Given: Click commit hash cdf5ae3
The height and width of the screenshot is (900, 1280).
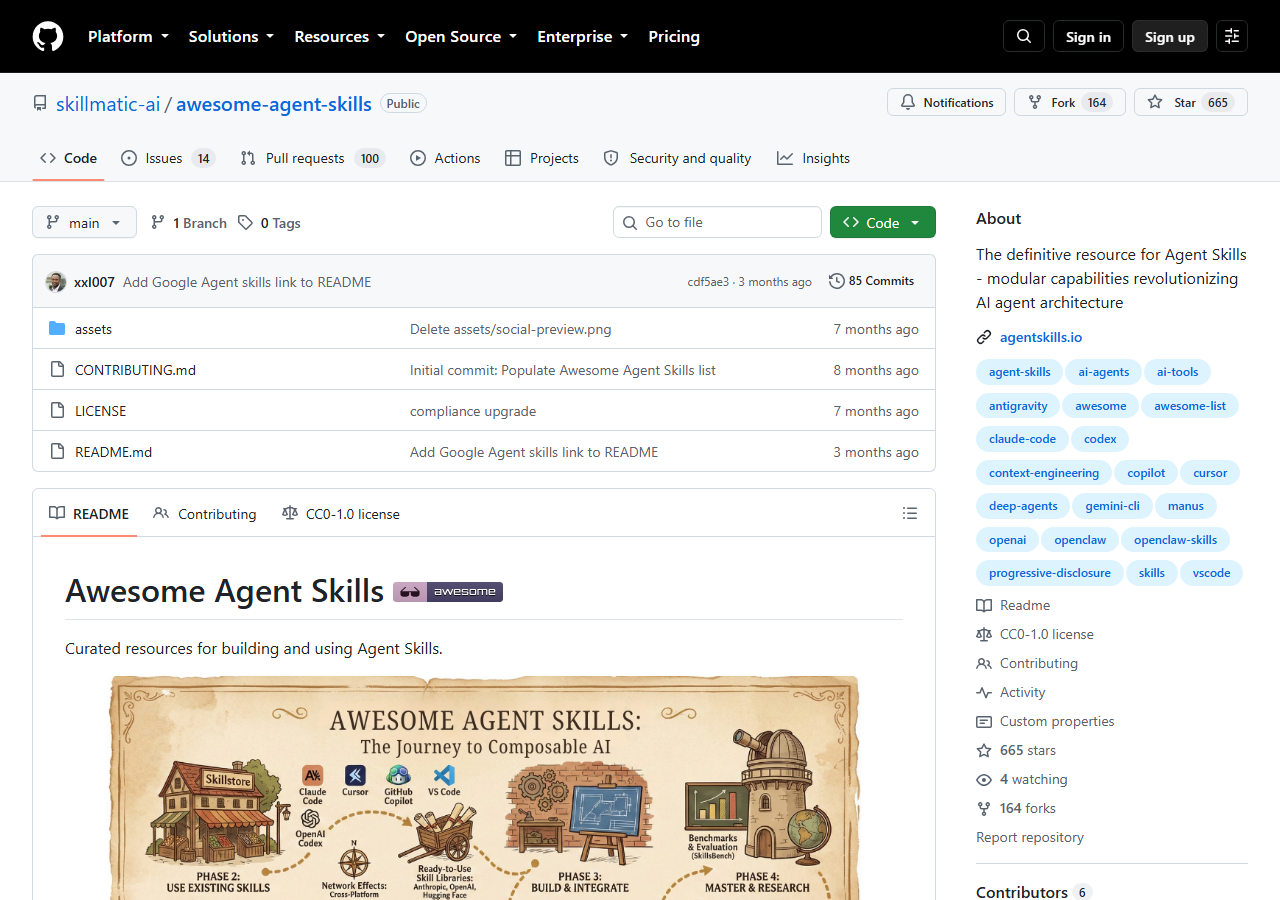Looking at the screenshot, I should pos(708,282).
